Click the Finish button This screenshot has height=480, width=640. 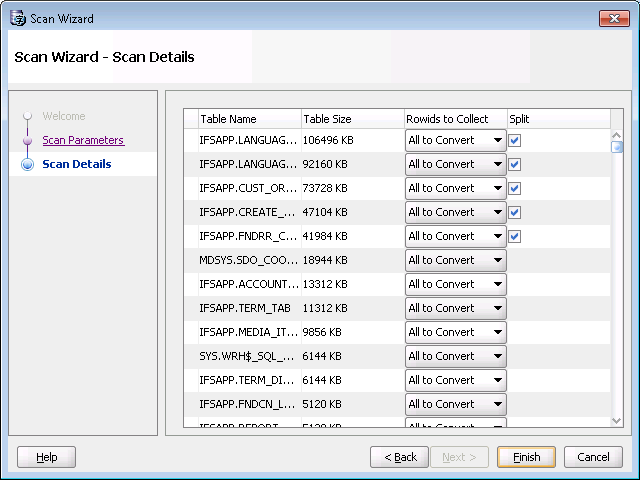(527, 457)
